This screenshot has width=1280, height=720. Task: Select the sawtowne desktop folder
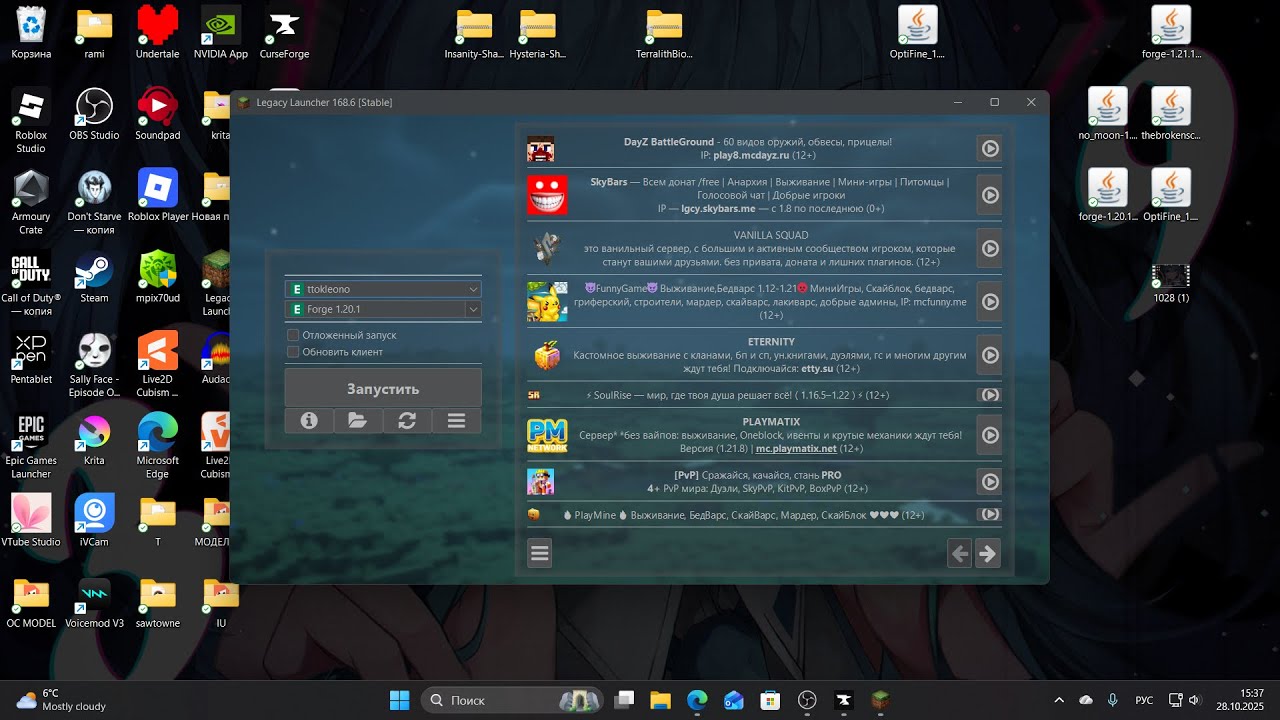pos(157,601)
